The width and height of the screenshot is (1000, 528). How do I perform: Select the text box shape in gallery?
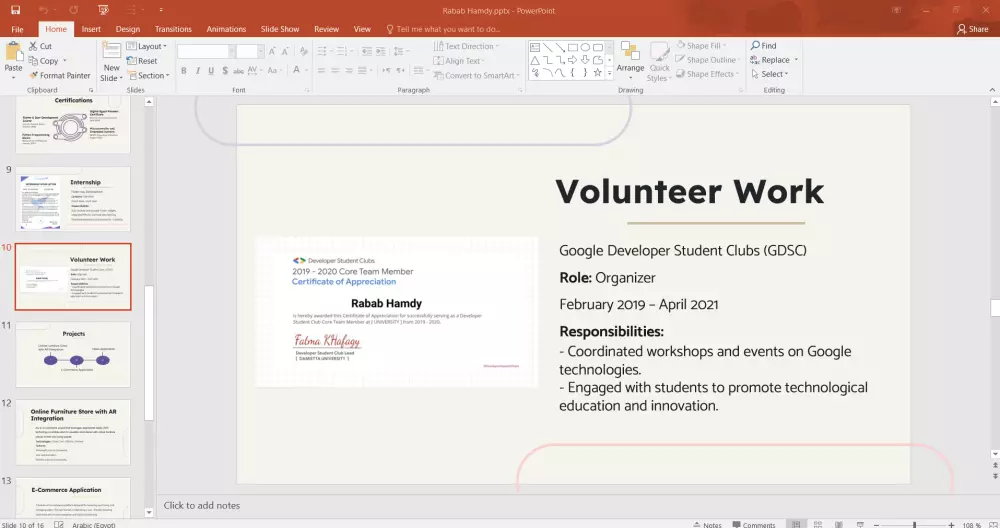pyautogui.click(x=535, y=47)
